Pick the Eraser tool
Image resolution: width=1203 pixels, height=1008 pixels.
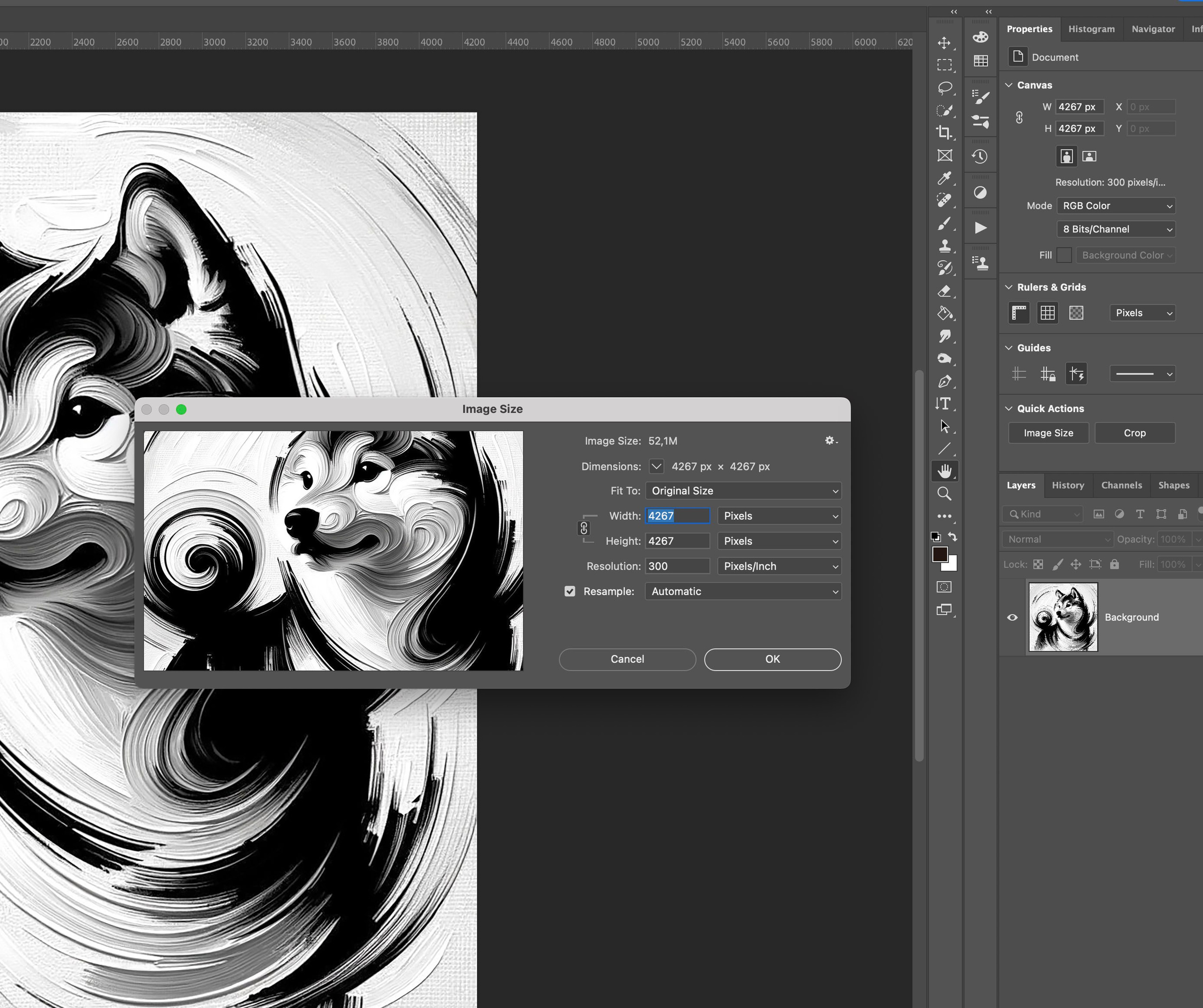click(x=945, y=291)
